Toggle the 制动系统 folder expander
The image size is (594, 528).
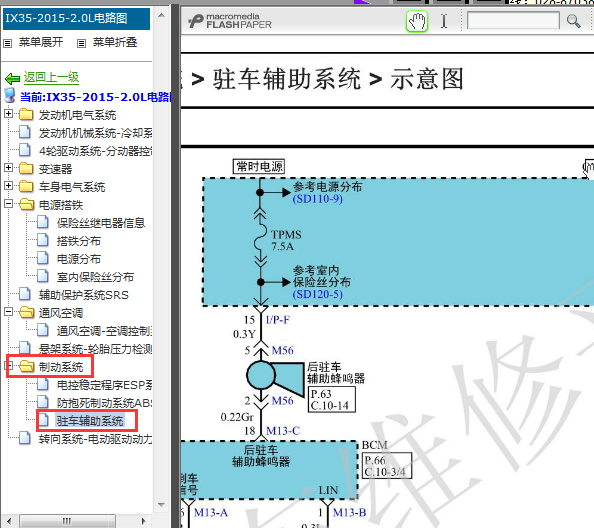pos(8,366)
